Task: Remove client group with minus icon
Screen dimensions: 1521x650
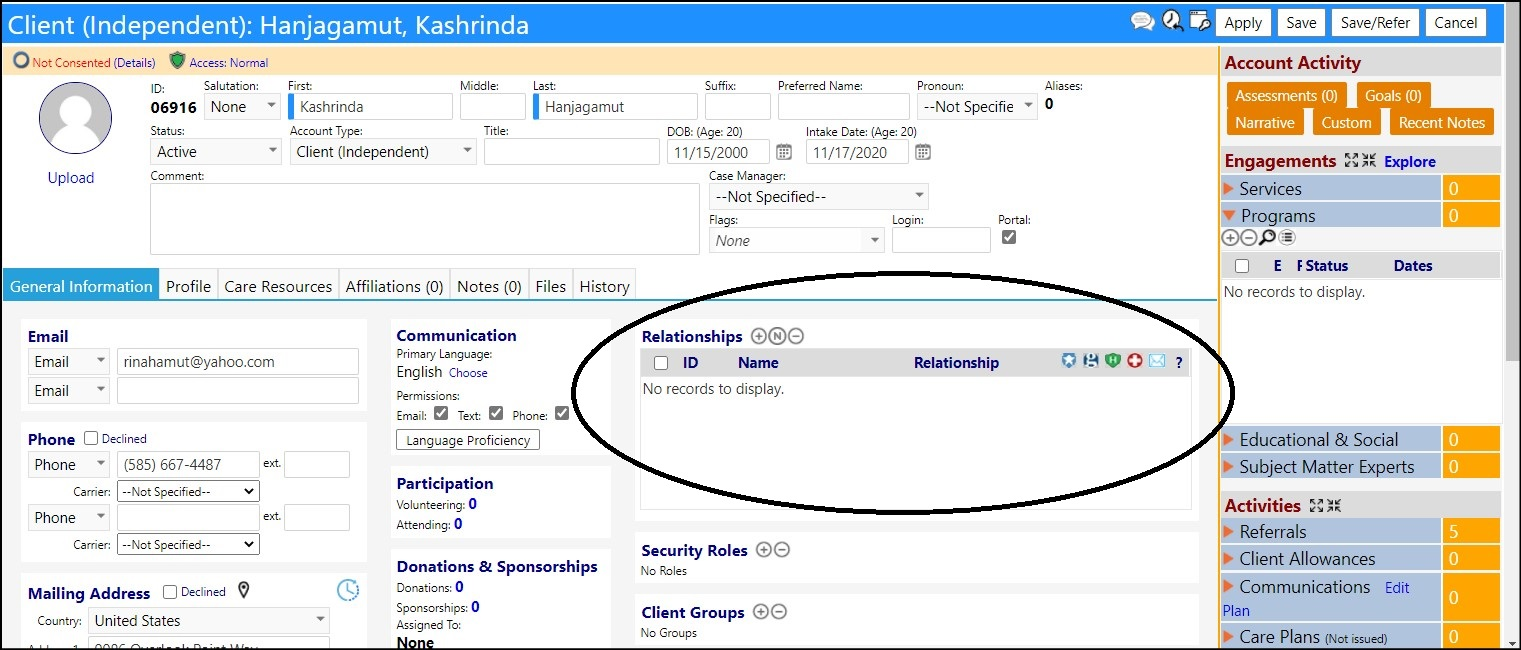Action: point(779,612)
